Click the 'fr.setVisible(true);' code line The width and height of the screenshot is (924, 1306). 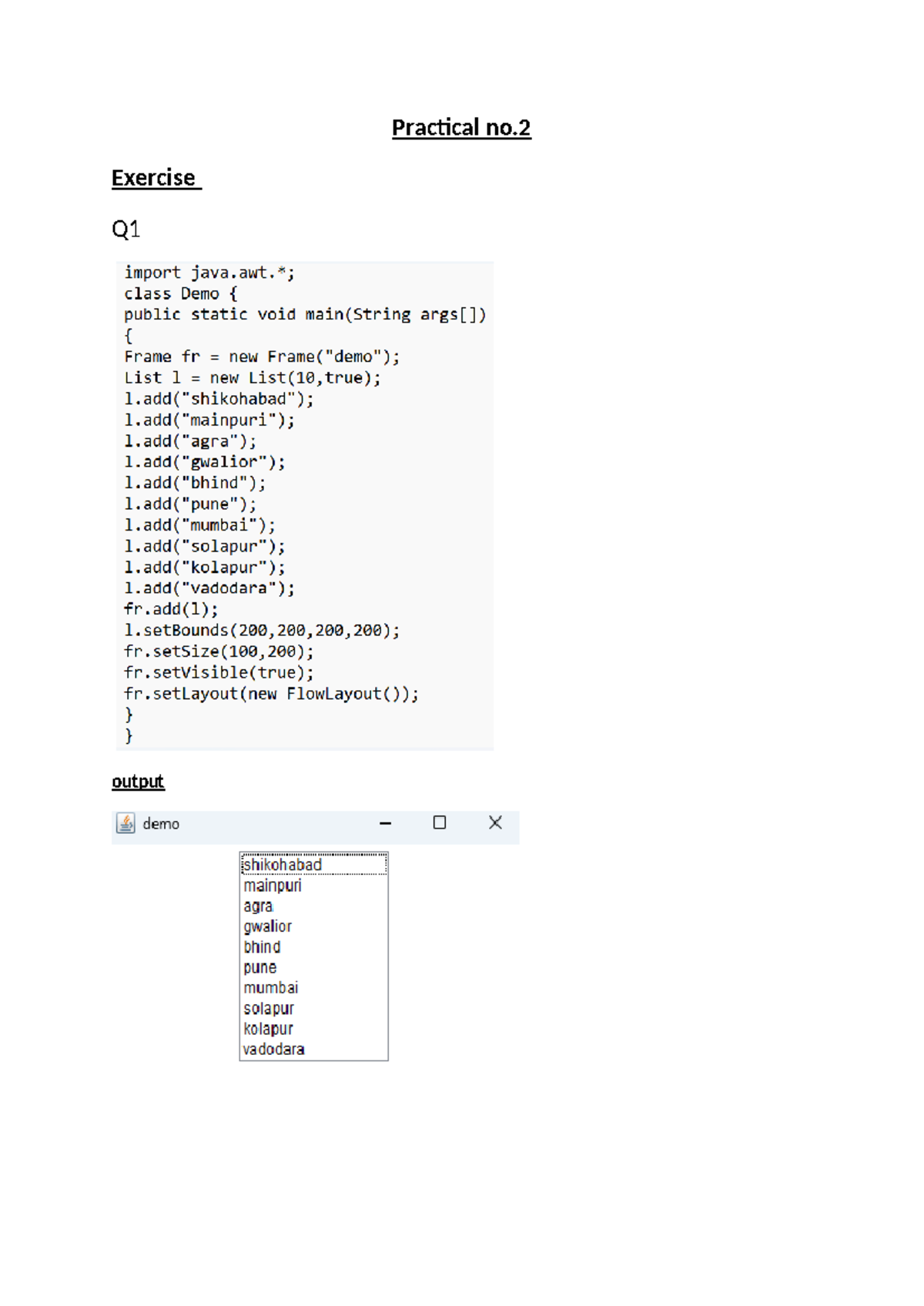[219, 672]
